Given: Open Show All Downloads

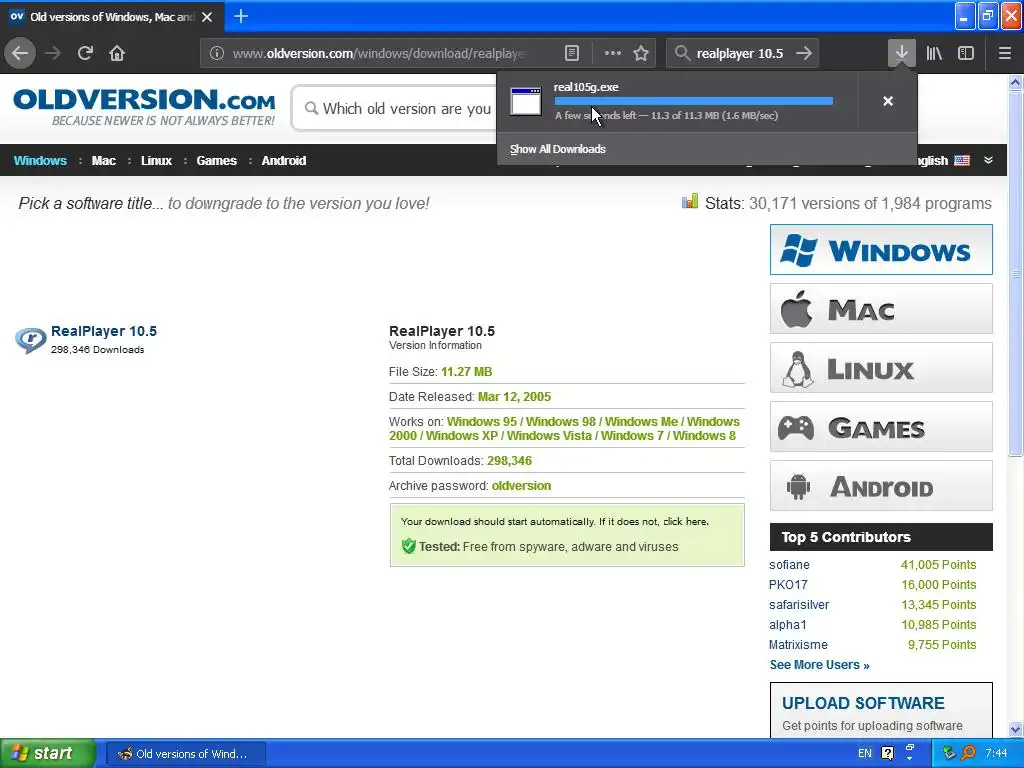Looking at the screenshot, I should tap(558, 149).
